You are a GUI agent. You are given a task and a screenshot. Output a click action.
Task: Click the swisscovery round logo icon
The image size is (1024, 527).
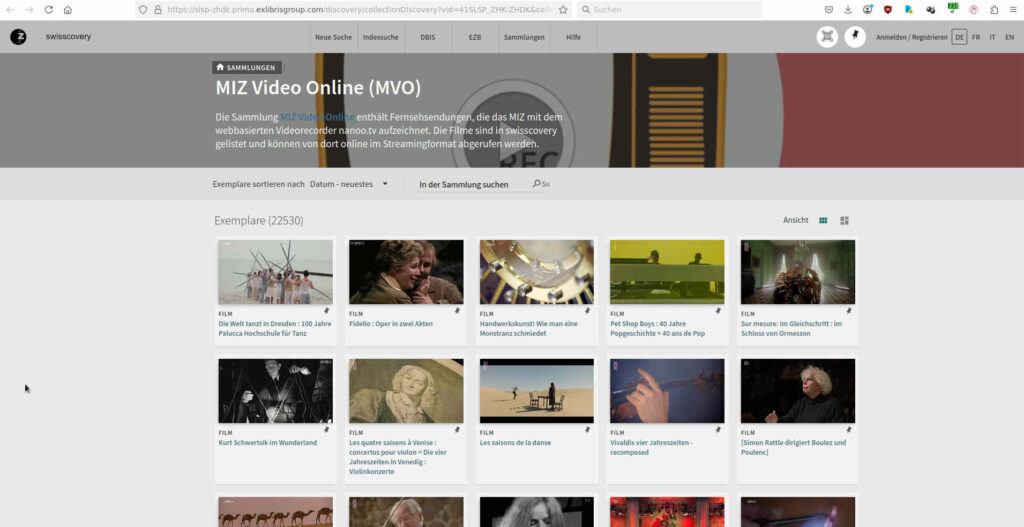tap(18, 37)
